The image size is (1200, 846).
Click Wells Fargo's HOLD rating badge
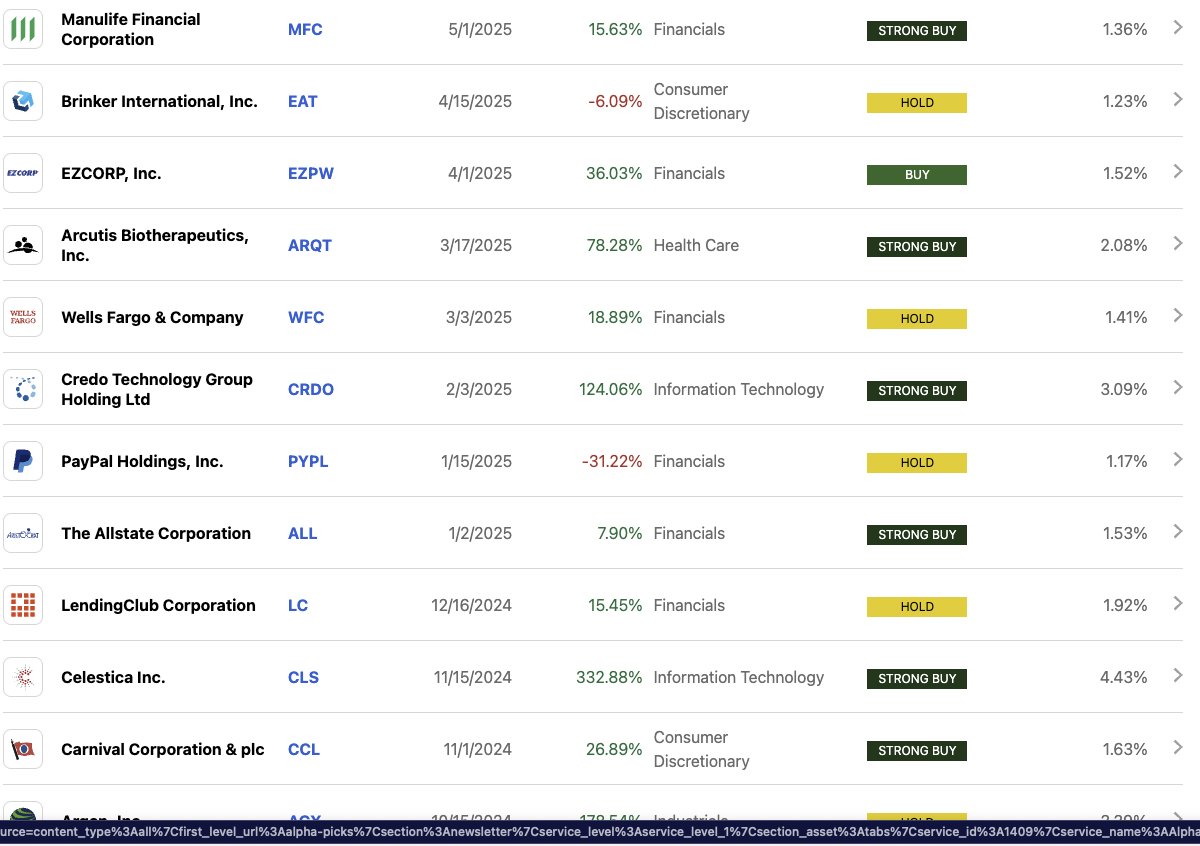[x=917, y=319]
